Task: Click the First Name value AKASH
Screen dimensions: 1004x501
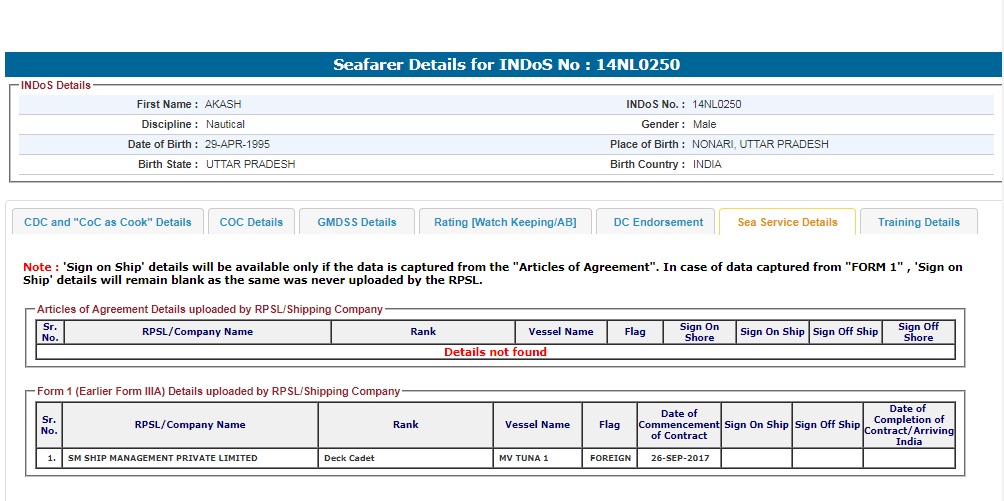Action: 223,104
